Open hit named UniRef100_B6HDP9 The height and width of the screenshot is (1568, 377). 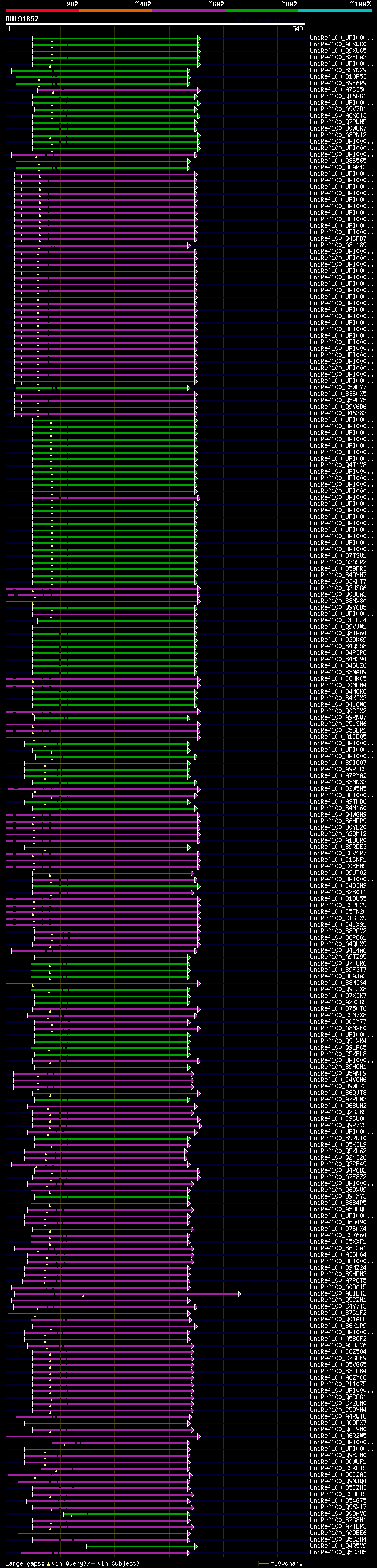(x=338, y=821)
